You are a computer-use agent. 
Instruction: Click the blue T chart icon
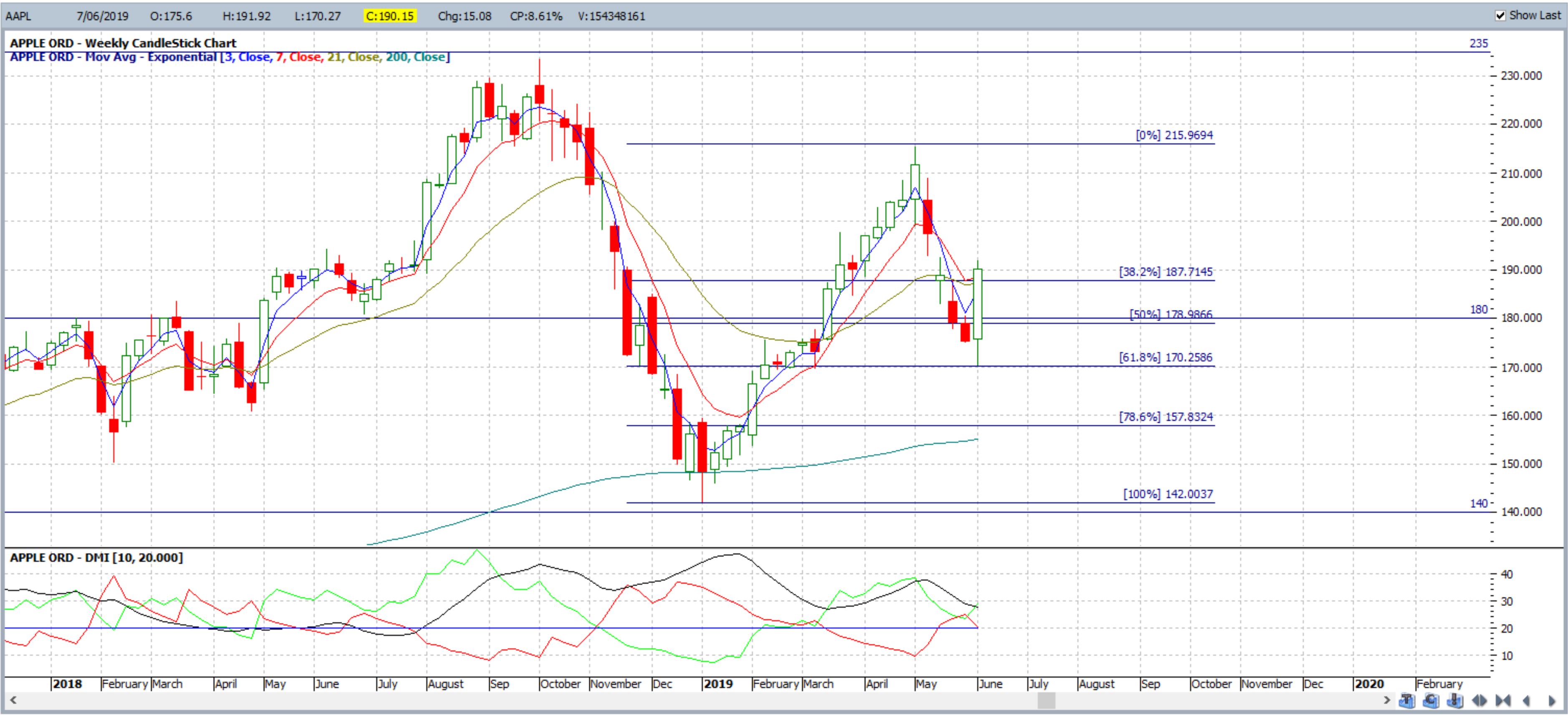(1407, 700)
